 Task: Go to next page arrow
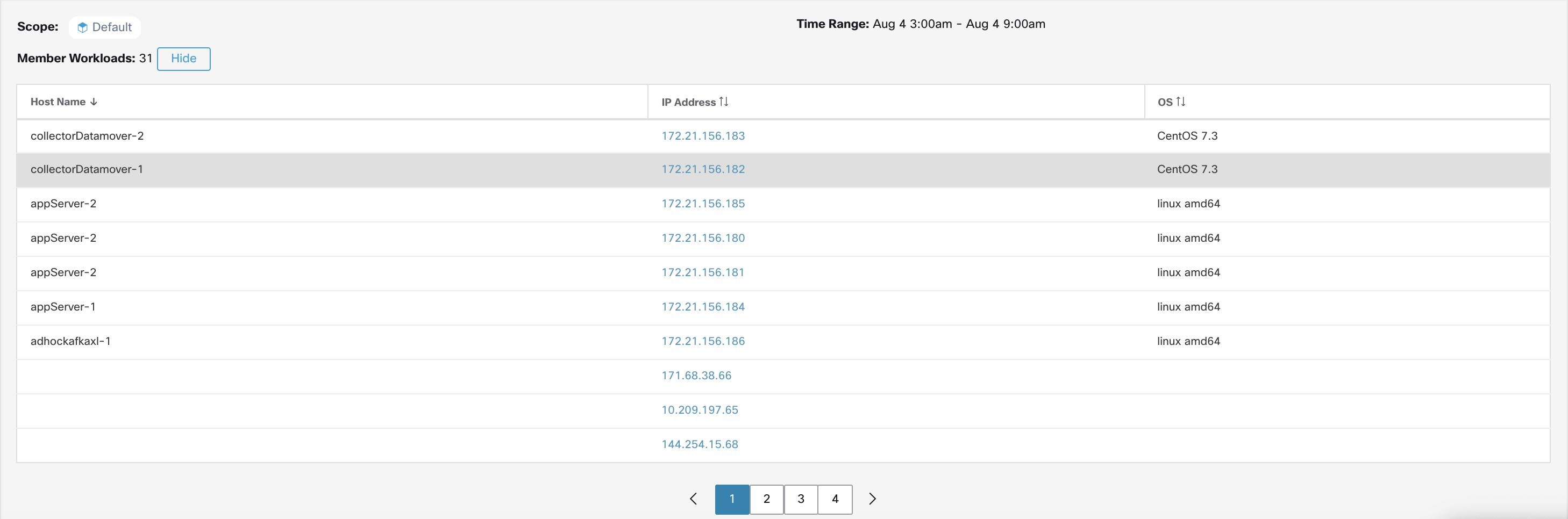[872, 499]
